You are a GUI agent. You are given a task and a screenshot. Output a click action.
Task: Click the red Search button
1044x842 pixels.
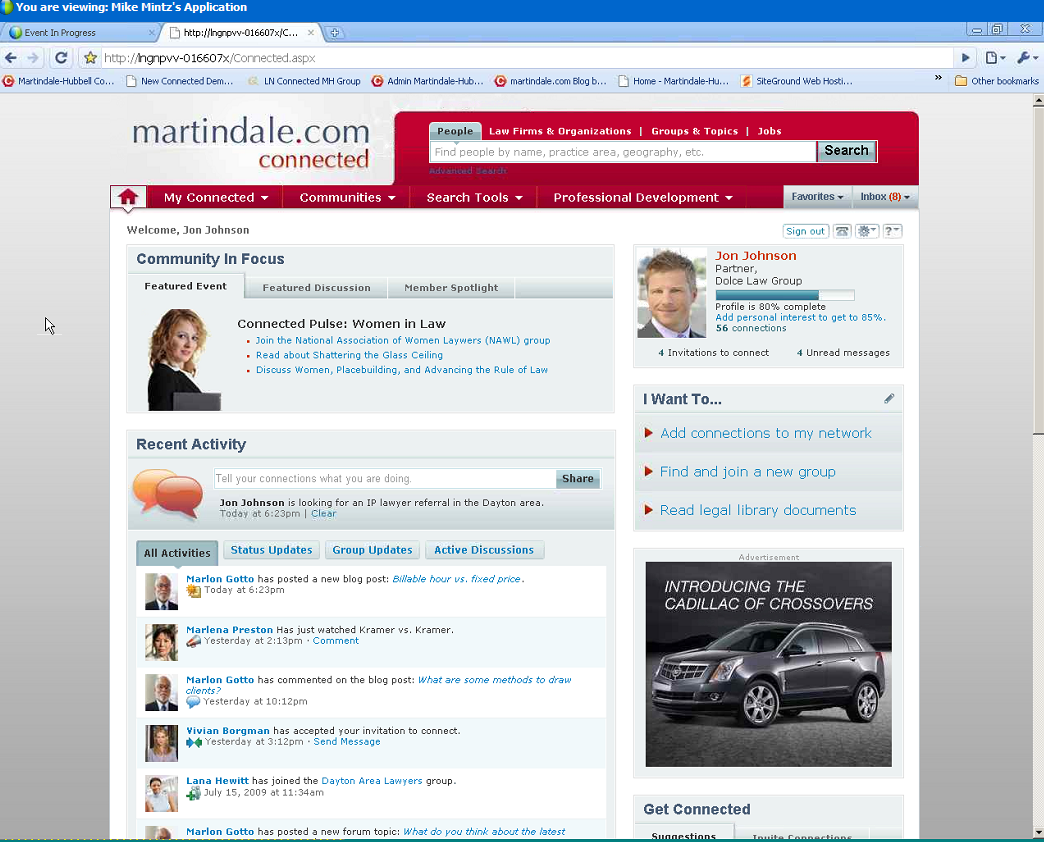pos(846,150)
